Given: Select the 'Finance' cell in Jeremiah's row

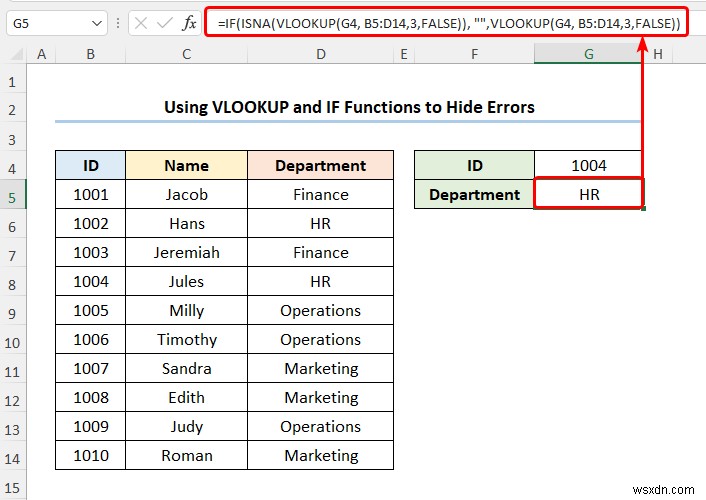Looking at the screenshot, I should 321,252.
